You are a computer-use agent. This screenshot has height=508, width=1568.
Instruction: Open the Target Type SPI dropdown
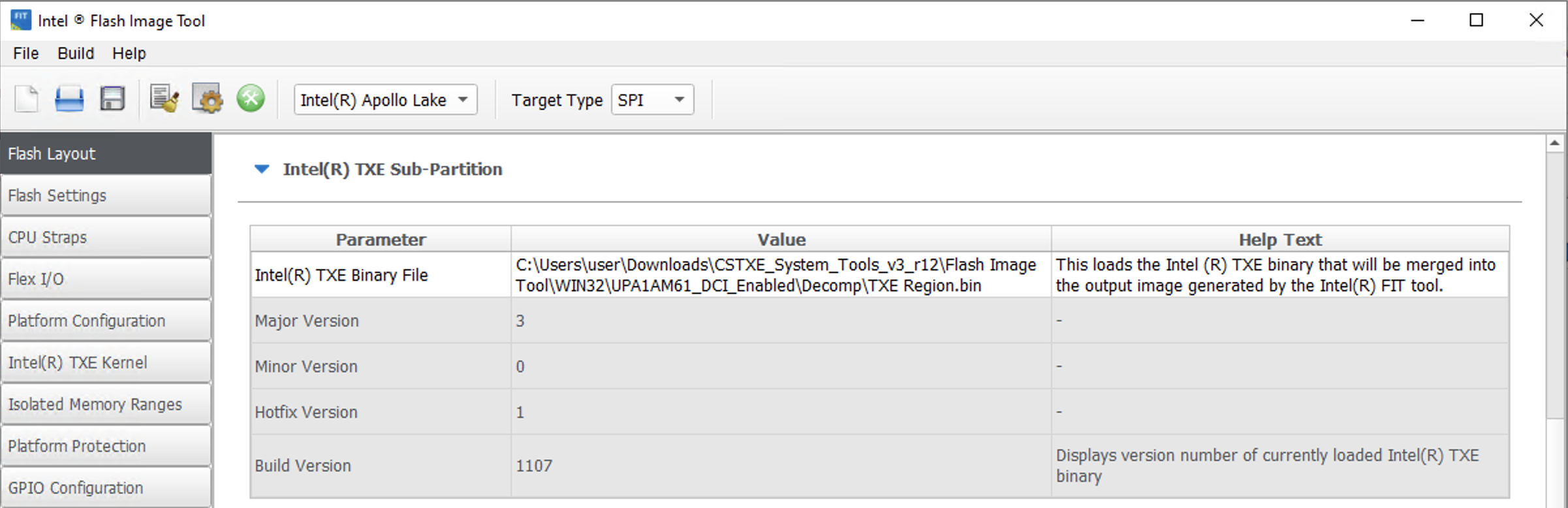(x=652, y=100)
